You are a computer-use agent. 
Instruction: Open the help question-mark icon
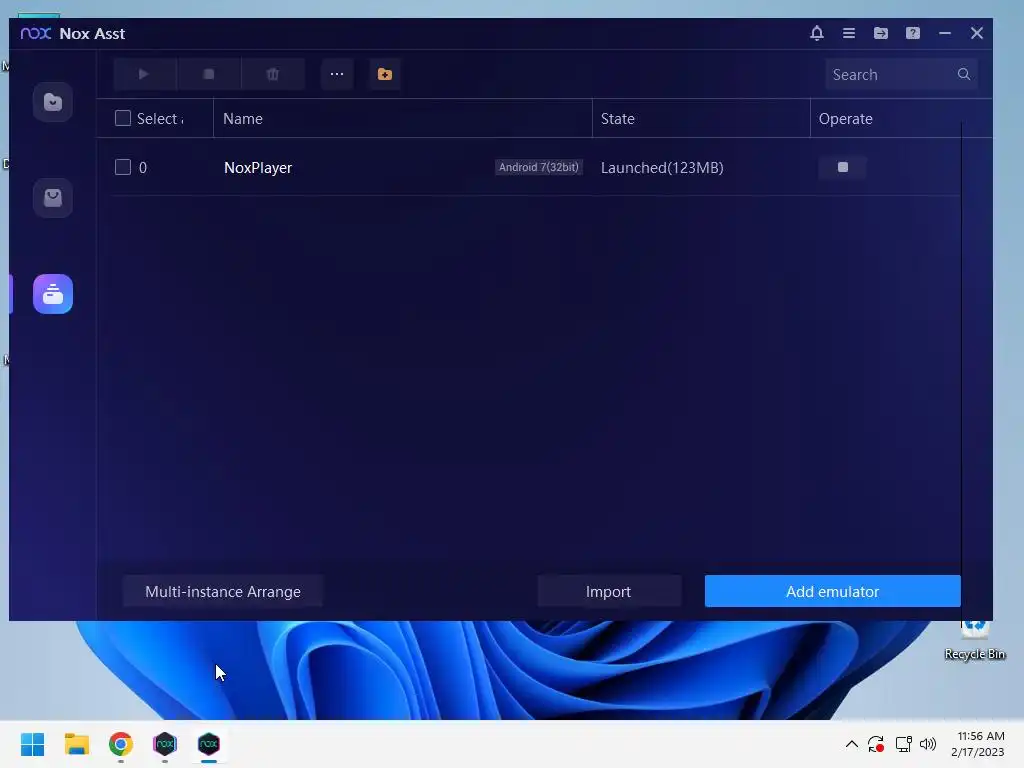tap(912, 33)
